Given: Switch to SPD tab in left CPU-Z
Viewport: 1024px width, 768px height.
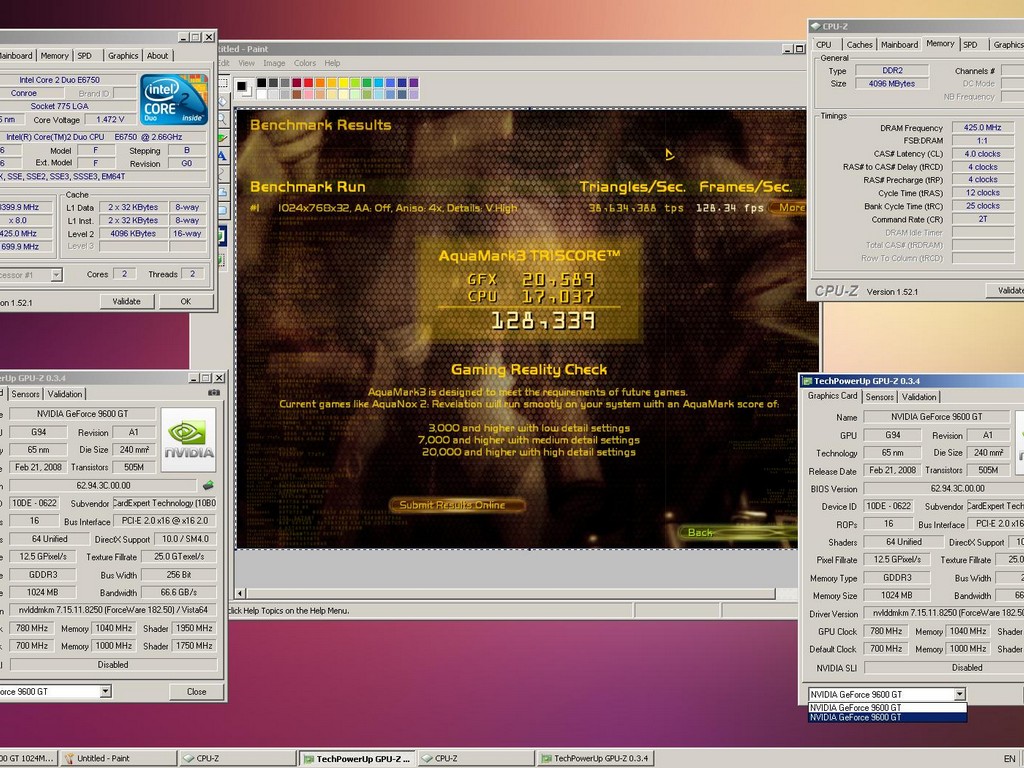Looking at the screenshot, I should click(x=85, y=56).
